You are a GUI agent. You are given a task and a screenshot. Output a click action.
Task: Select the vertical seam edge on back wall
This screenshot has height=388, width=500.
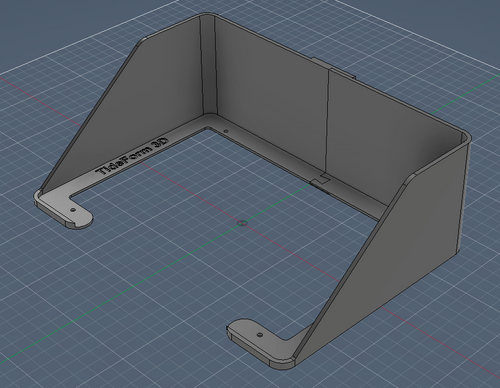pos(327,122)
